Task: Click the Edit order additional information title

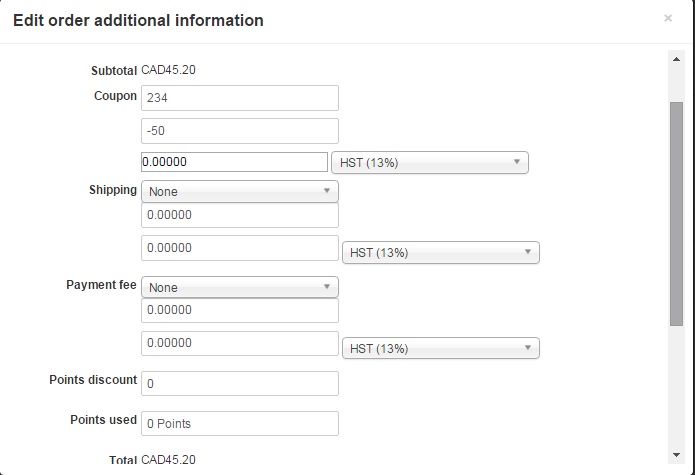Action: tap(138, 20)
